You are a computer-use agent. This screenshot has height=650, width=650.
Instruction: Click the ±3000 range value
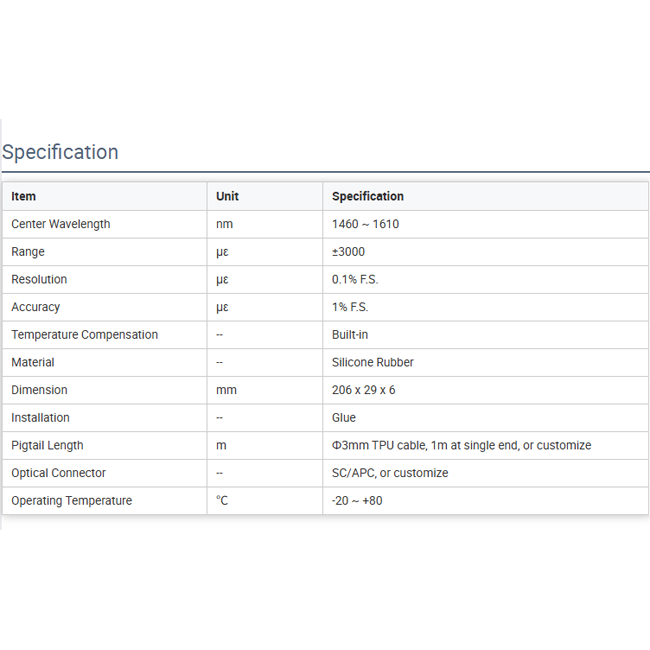[x=349, y=252]
